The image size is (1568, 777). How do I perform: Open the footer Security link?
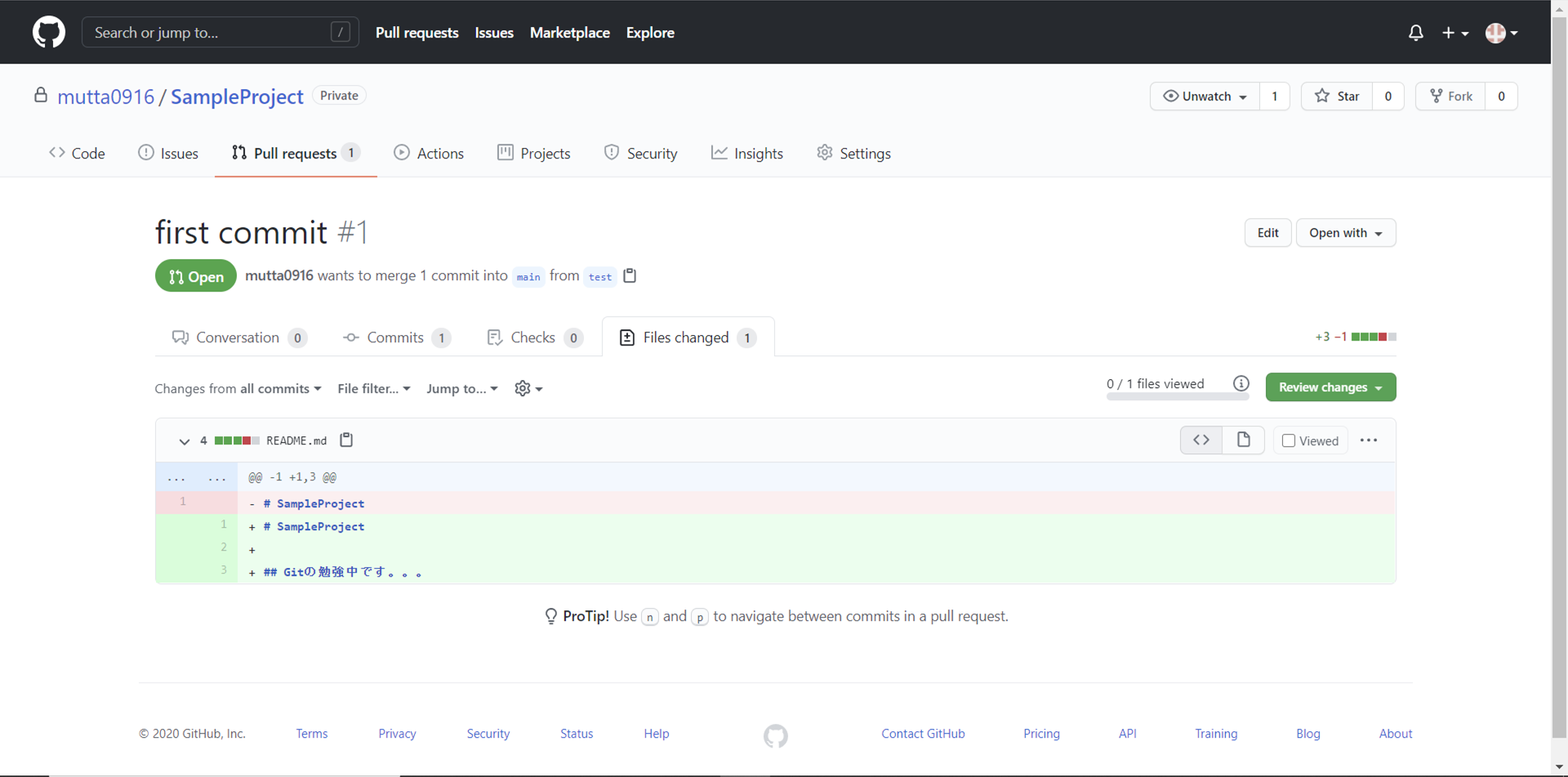point(488,734)
